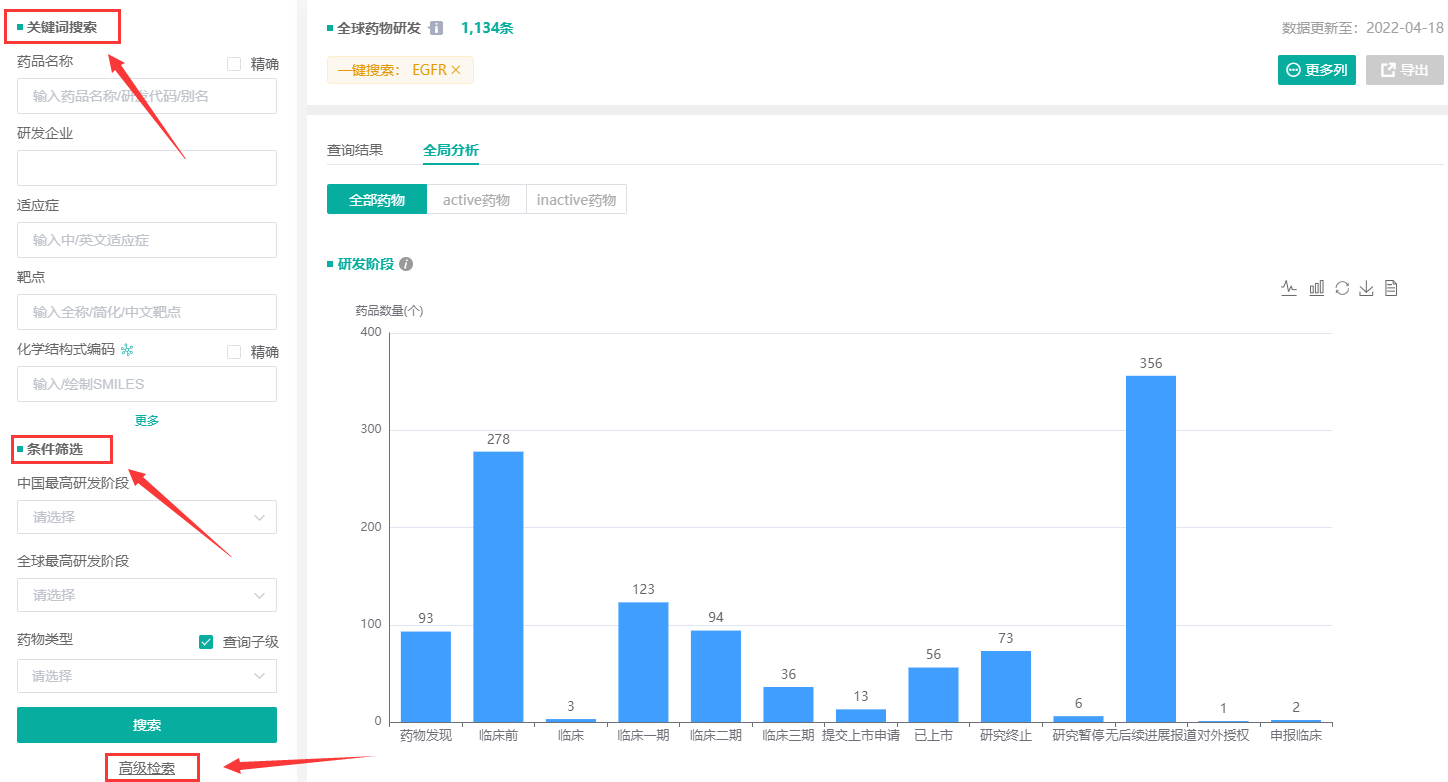Enable 精确 checkbox for 药品名称
1448x782 pixels.
(234, 64)
